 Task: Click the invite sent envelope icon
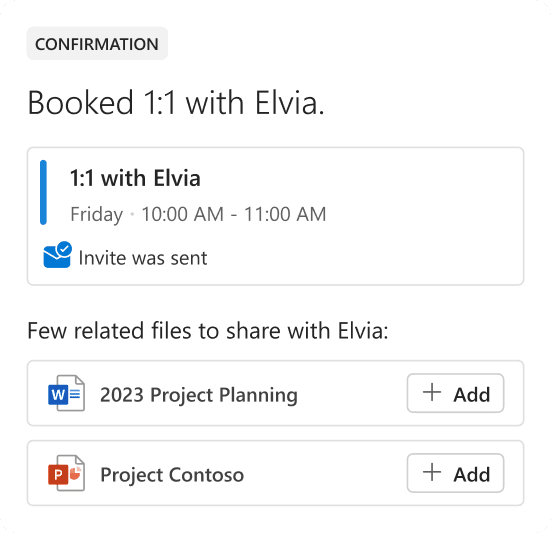(58, 255)
